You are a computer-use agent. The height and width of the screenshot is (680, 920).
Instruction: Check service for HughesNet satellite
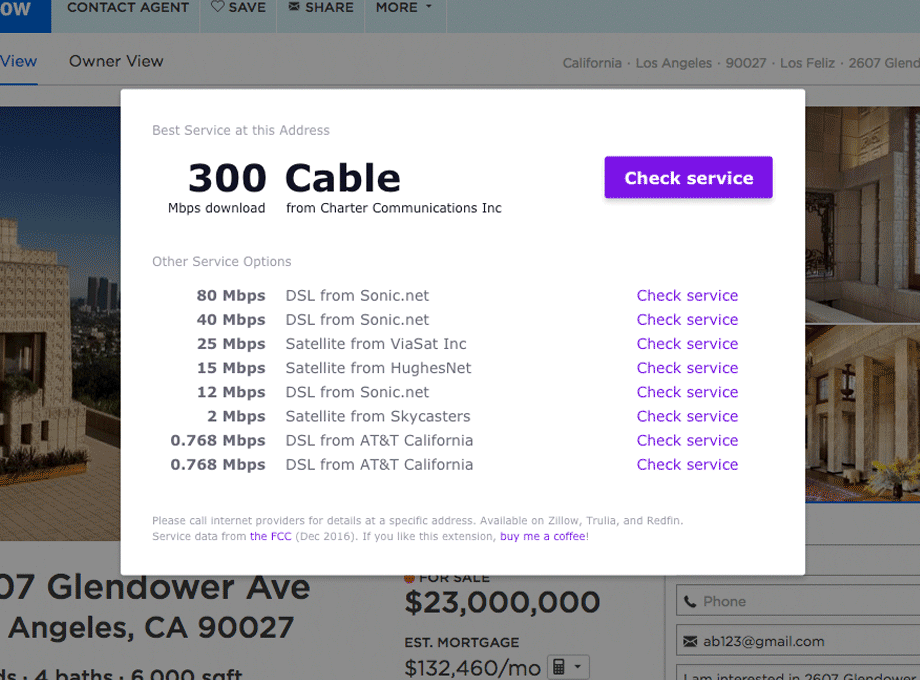687,368
